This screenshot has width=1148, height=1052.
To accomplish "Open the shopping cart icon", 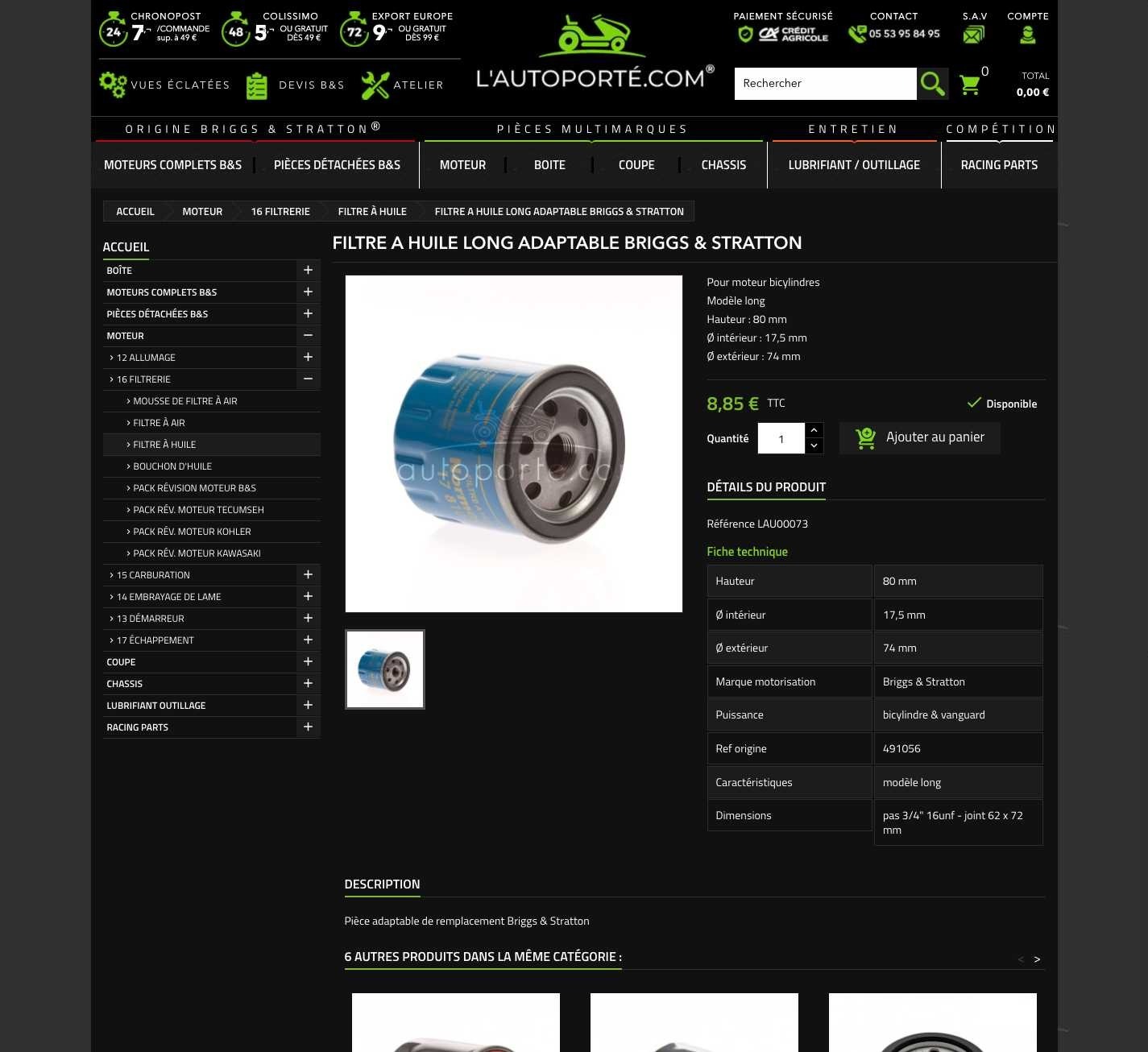I will pos(970,85).
